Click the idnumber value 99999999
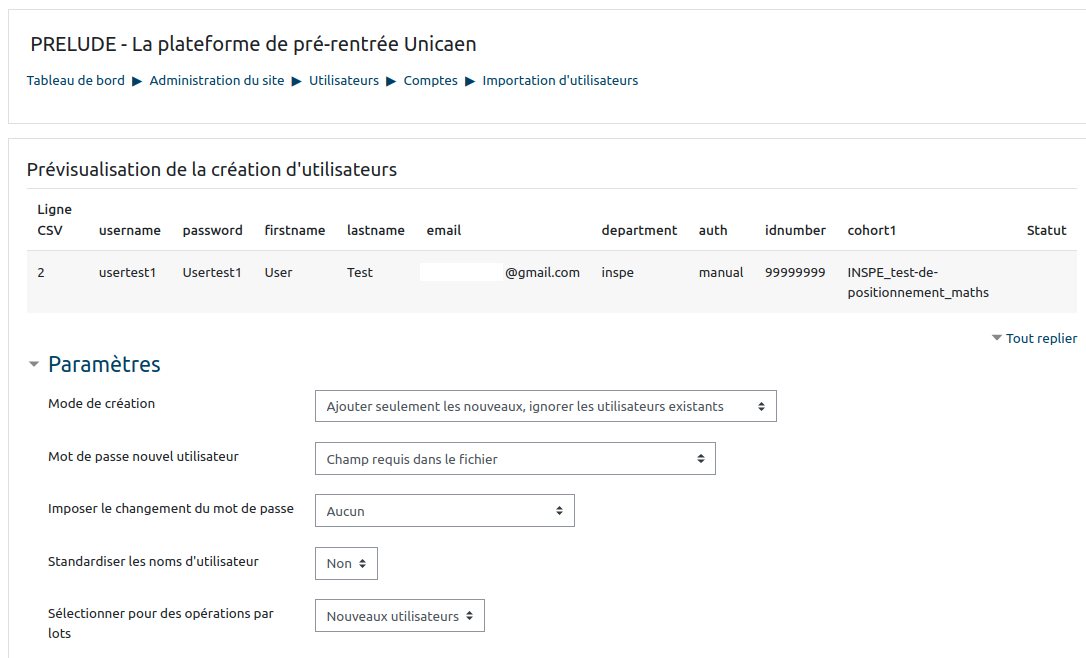 (x=795, y=272)
